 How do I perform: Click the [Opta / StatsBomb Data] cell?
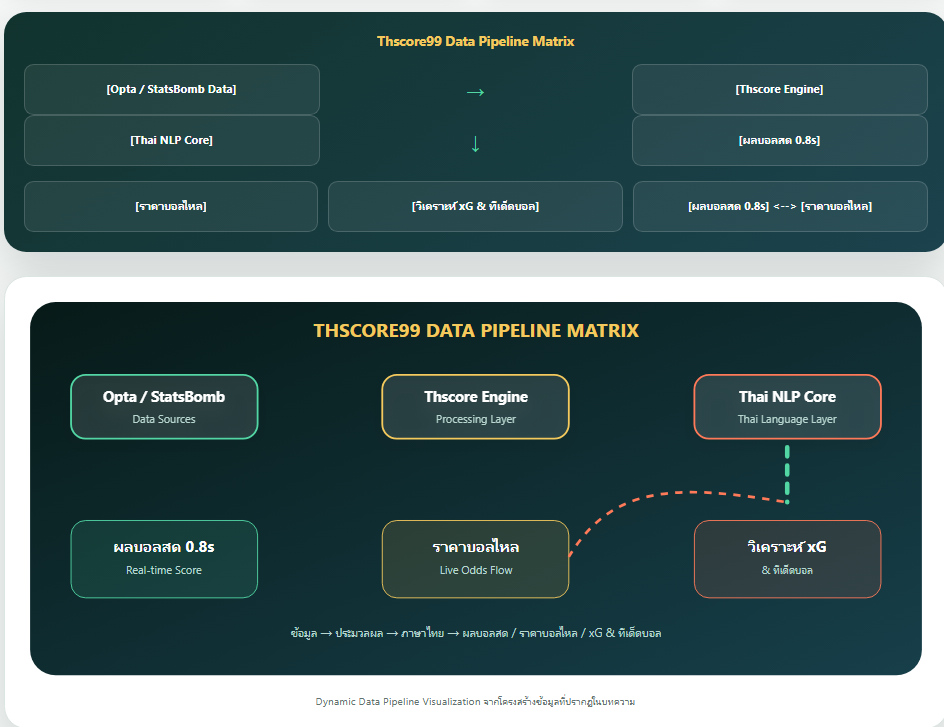point(172,89)
